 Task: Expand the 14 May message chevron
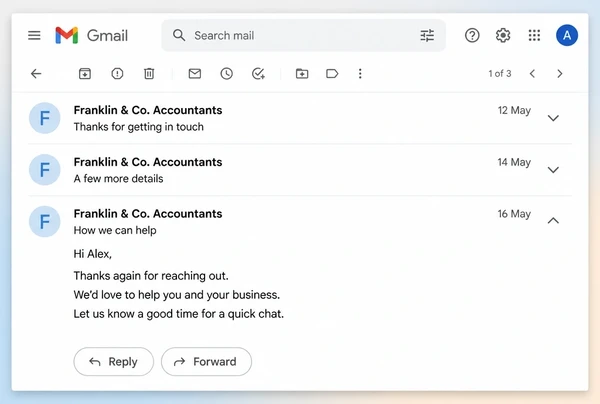[553, 169]
